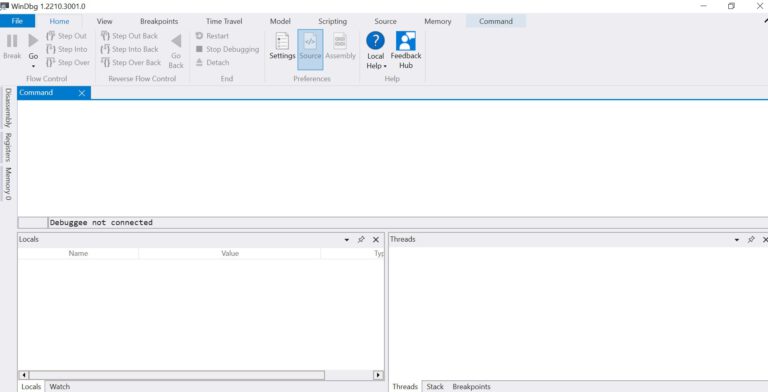Click Step Out Back
This screenshot has width=768, height=392.
pos(129,36)
